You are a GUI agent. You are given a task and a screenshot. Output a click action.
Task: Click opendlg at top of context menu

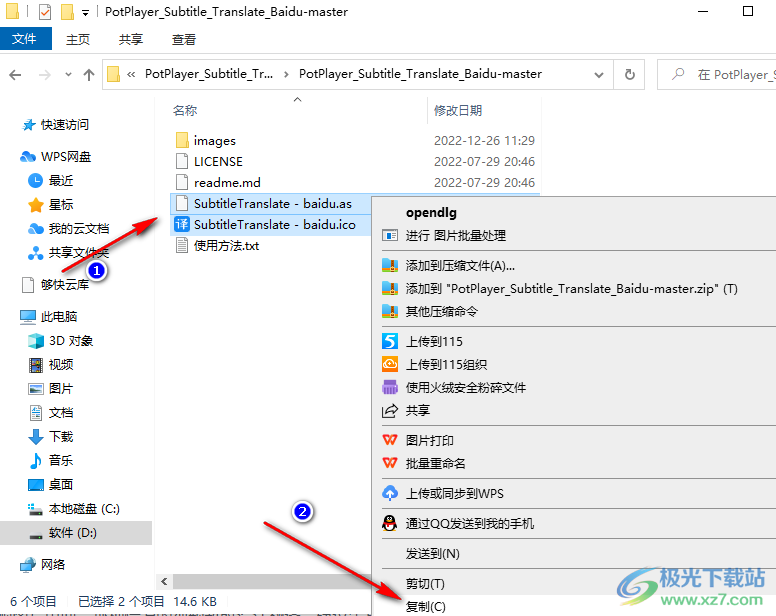click(x=431, y=213)
